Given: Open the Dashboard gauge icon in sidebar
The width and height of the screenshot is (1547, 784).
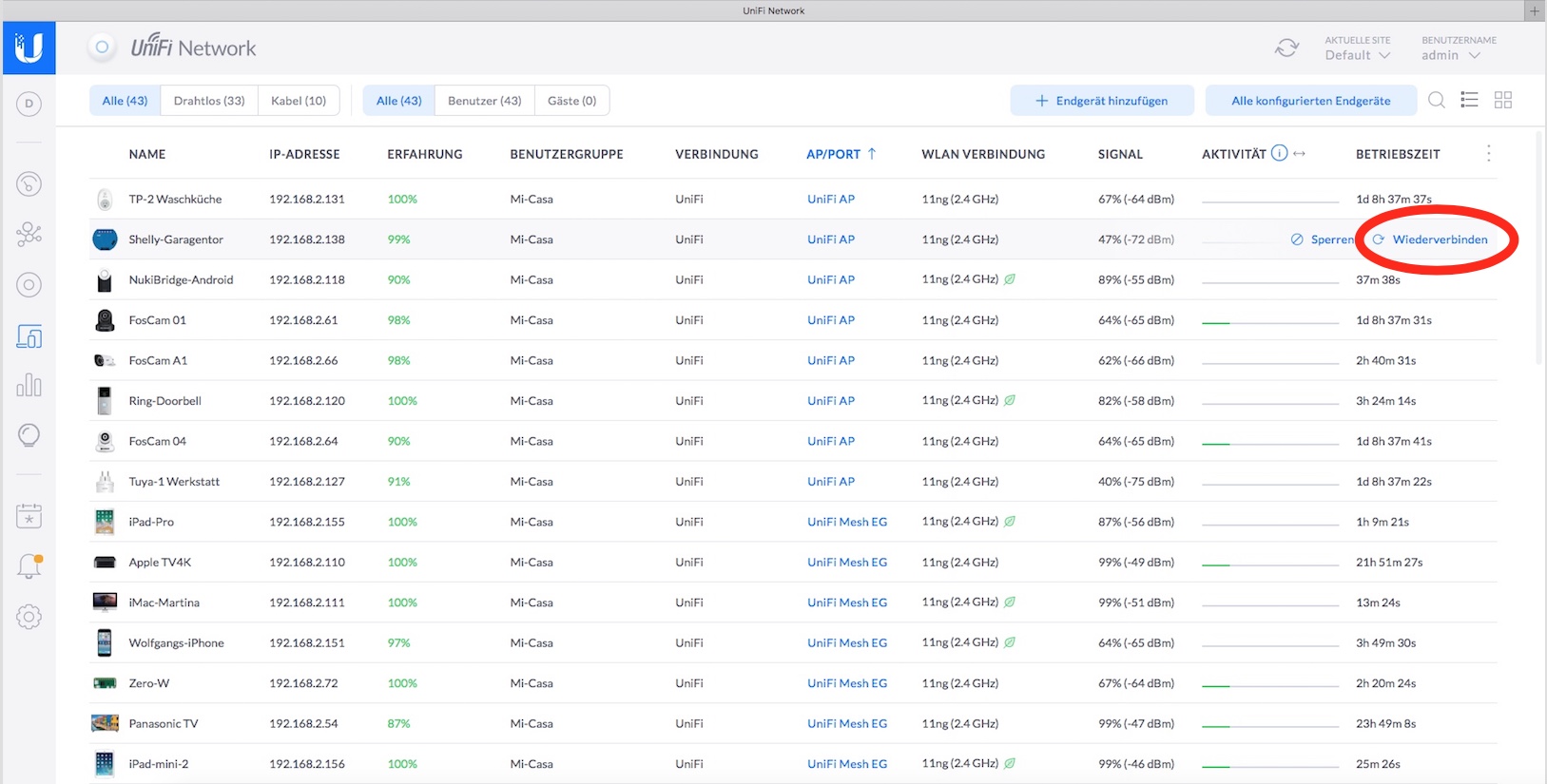Looking at the screenshot, I should tap(29, 183).
